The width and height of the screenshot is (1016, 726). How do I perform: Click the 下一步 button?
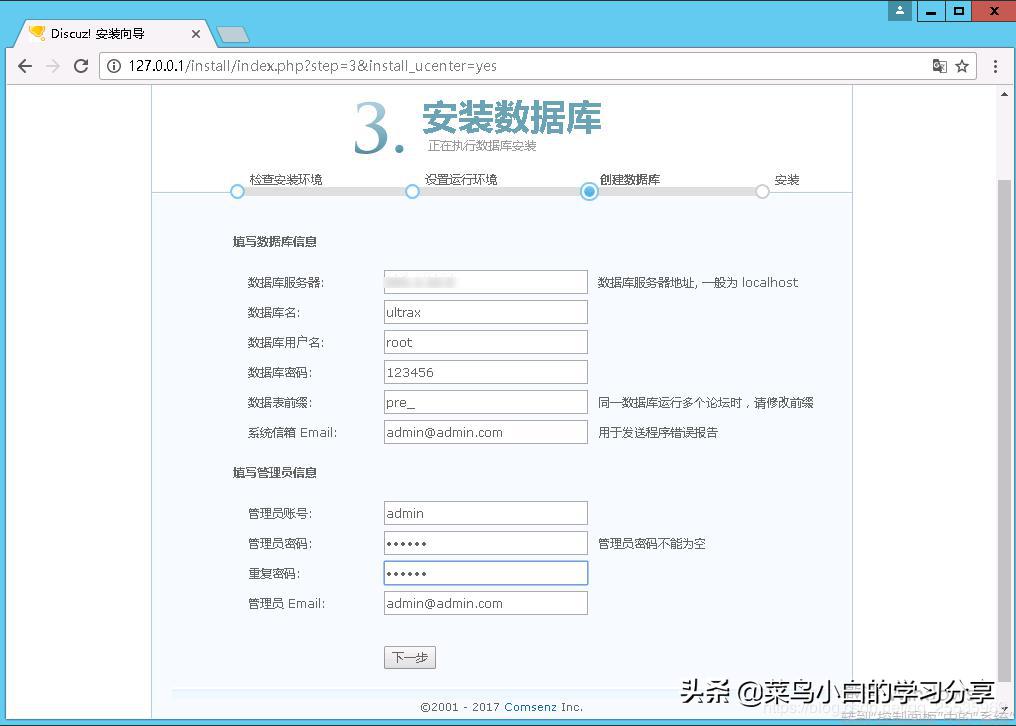409,657
